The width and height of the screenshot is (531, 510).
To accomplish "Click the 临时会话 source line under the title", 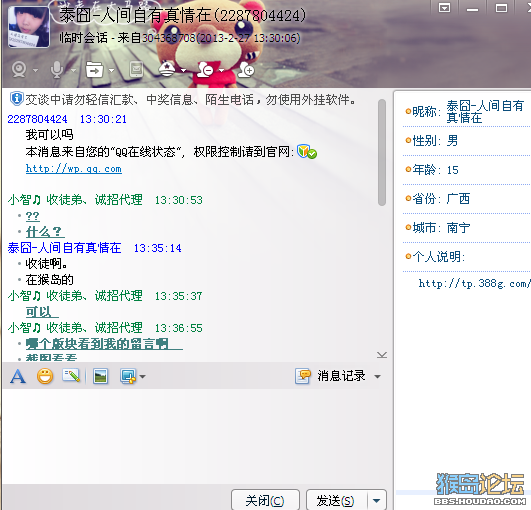I will point(180,38).
